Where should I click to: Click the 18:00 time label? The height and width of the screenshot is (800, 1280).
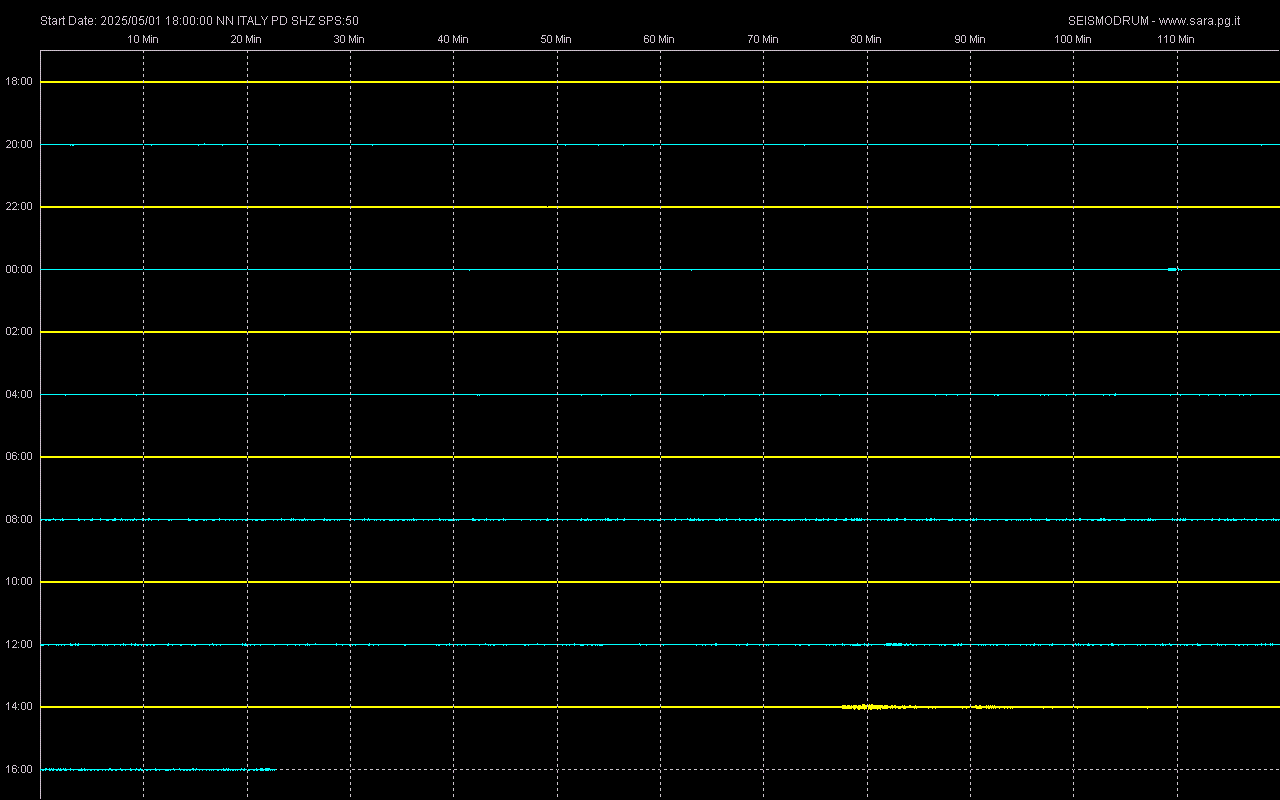20,82
